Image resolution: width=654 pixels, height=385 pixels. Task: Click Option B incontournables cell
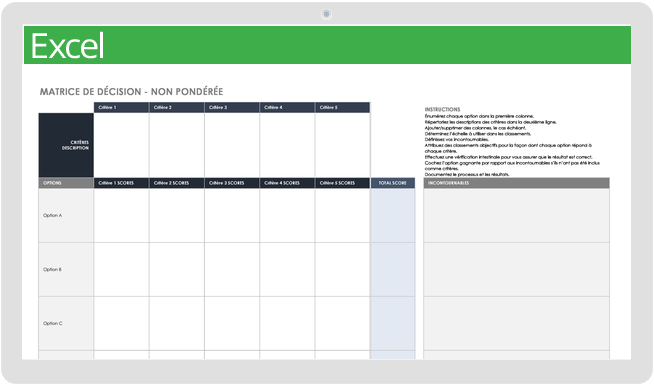tap(516, 269)
